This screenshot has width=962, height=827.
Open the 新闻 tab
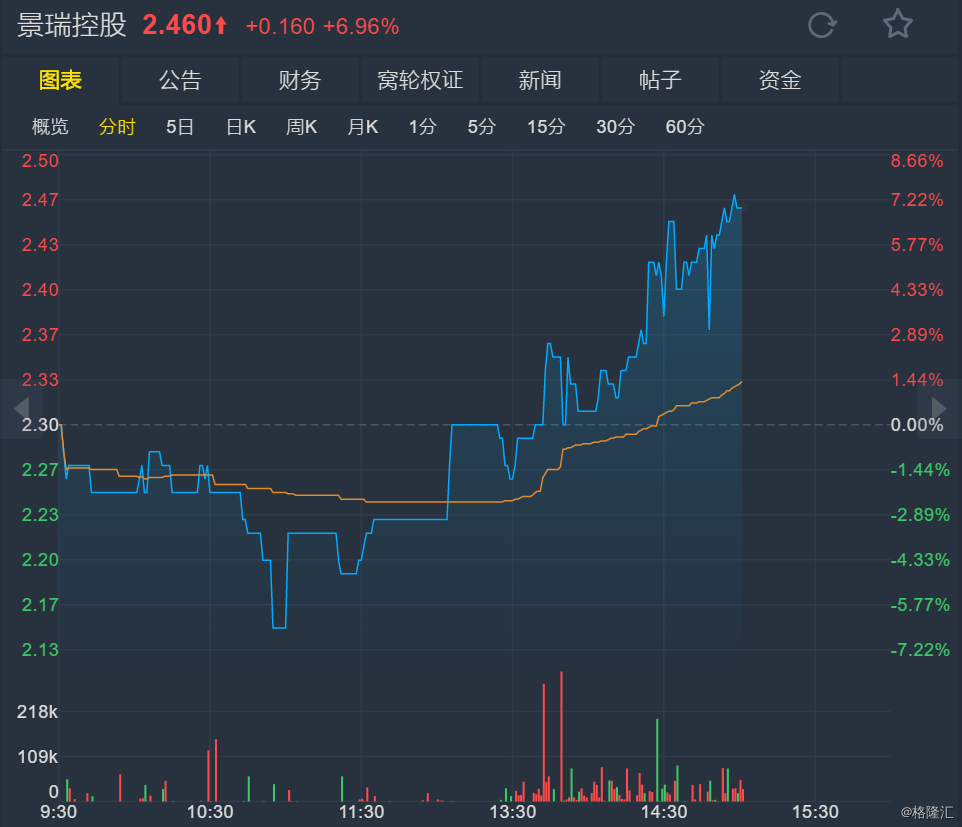tap(540, 81)
